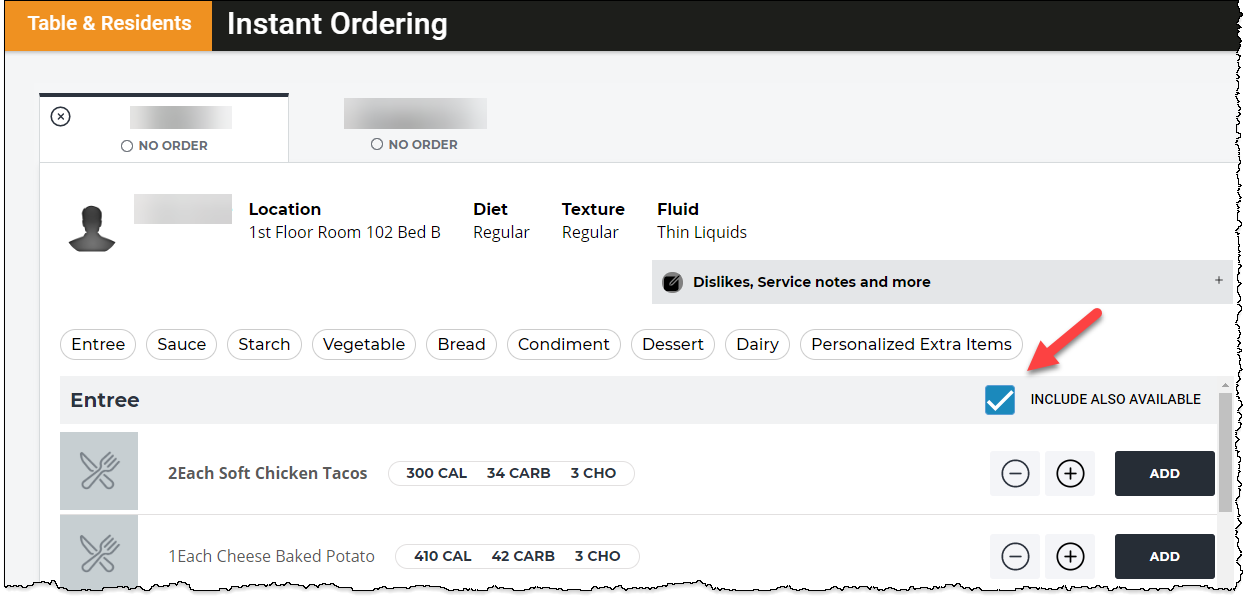Expand Dislikes, Service notes and more panel
The image size is (1248, 600).
(1219, 281)
